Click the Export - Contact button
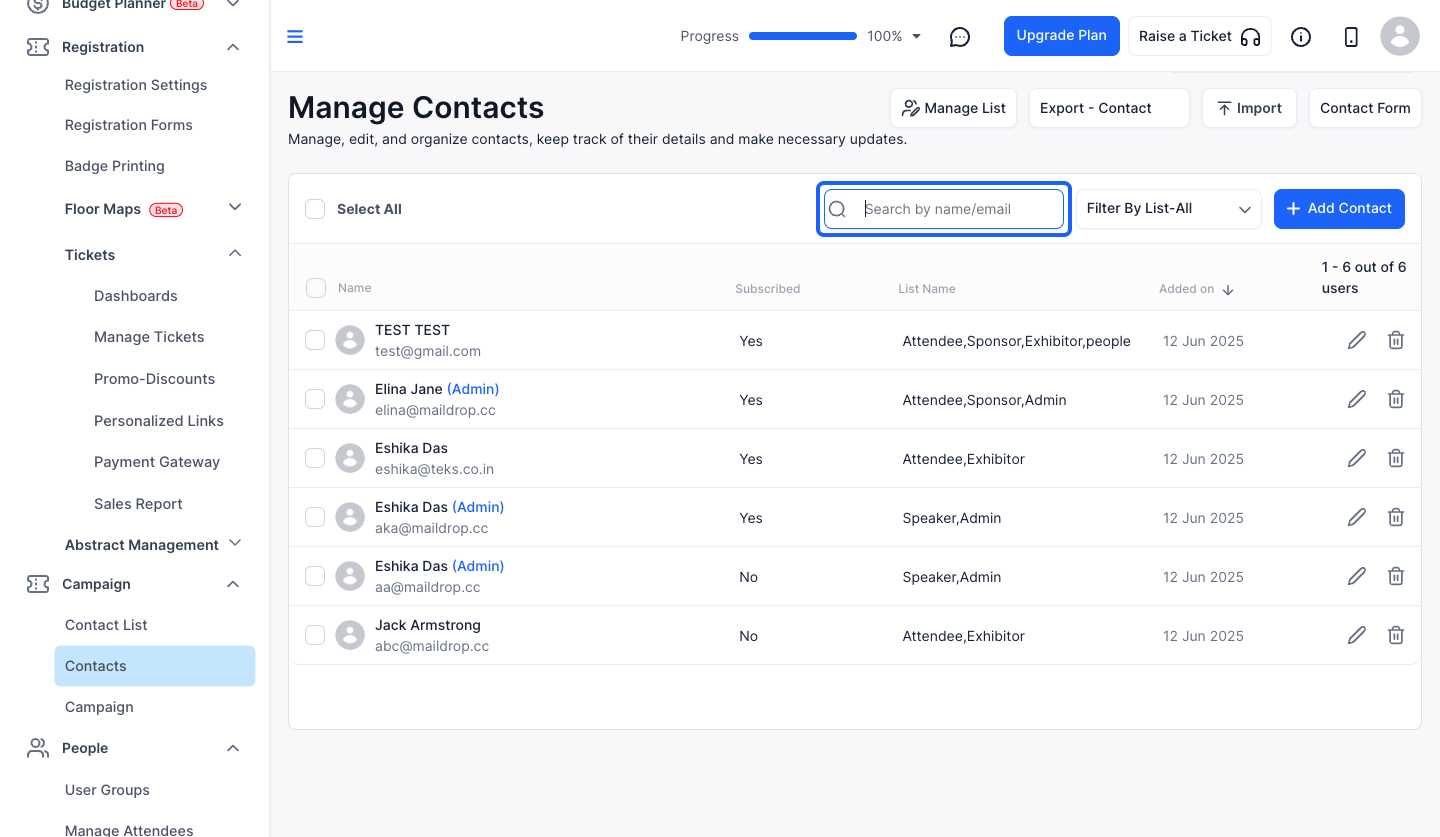 pos(1109,108)
